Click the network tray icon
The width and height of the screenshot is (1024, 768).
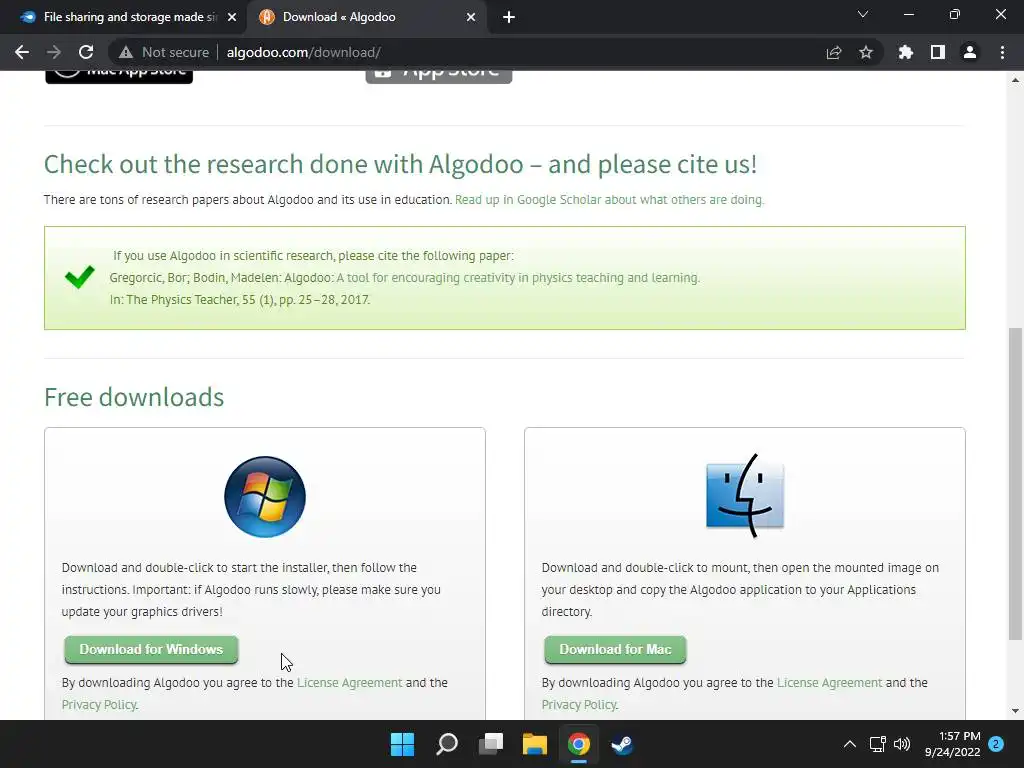pyautogui.click(x=878, y=744)
